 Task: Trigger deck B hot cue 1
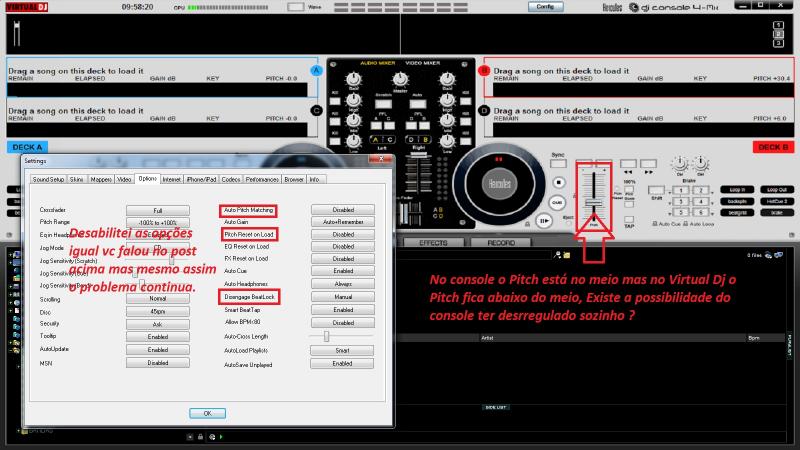pos(680,190)
